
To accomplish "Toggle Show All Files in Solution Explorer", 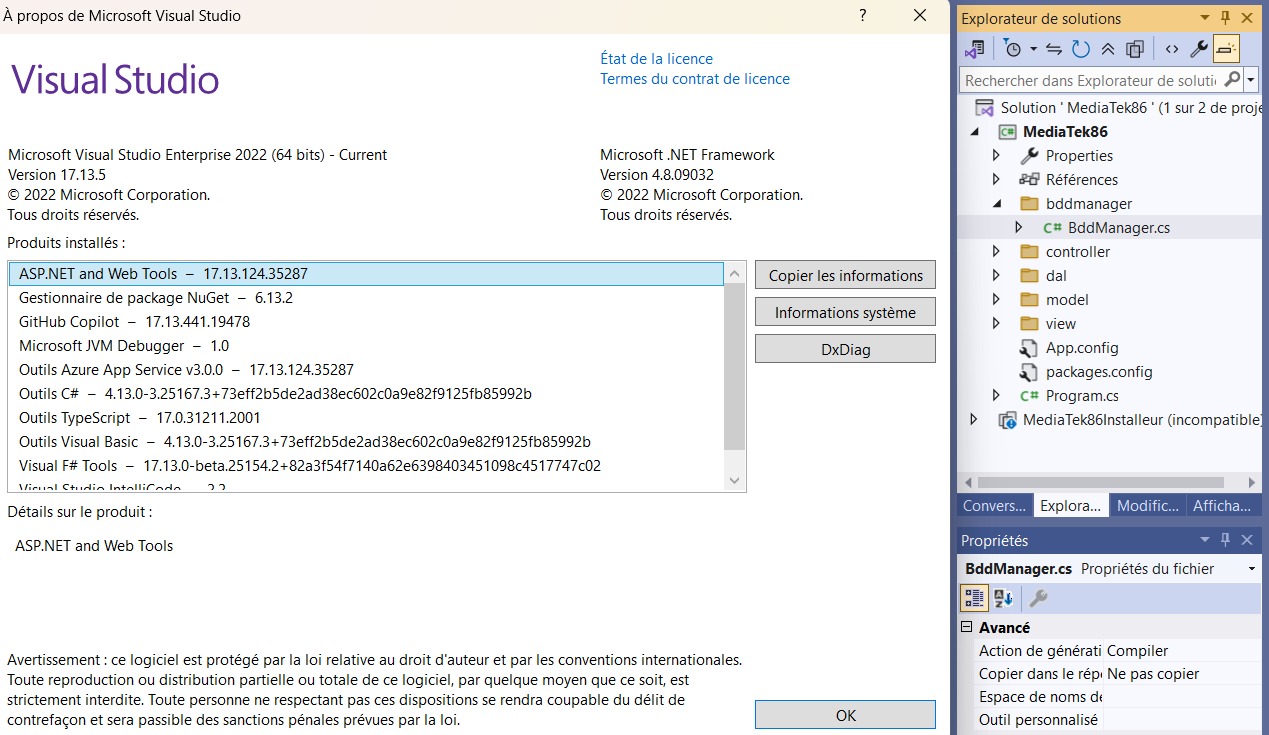I will pos(1135,49).
